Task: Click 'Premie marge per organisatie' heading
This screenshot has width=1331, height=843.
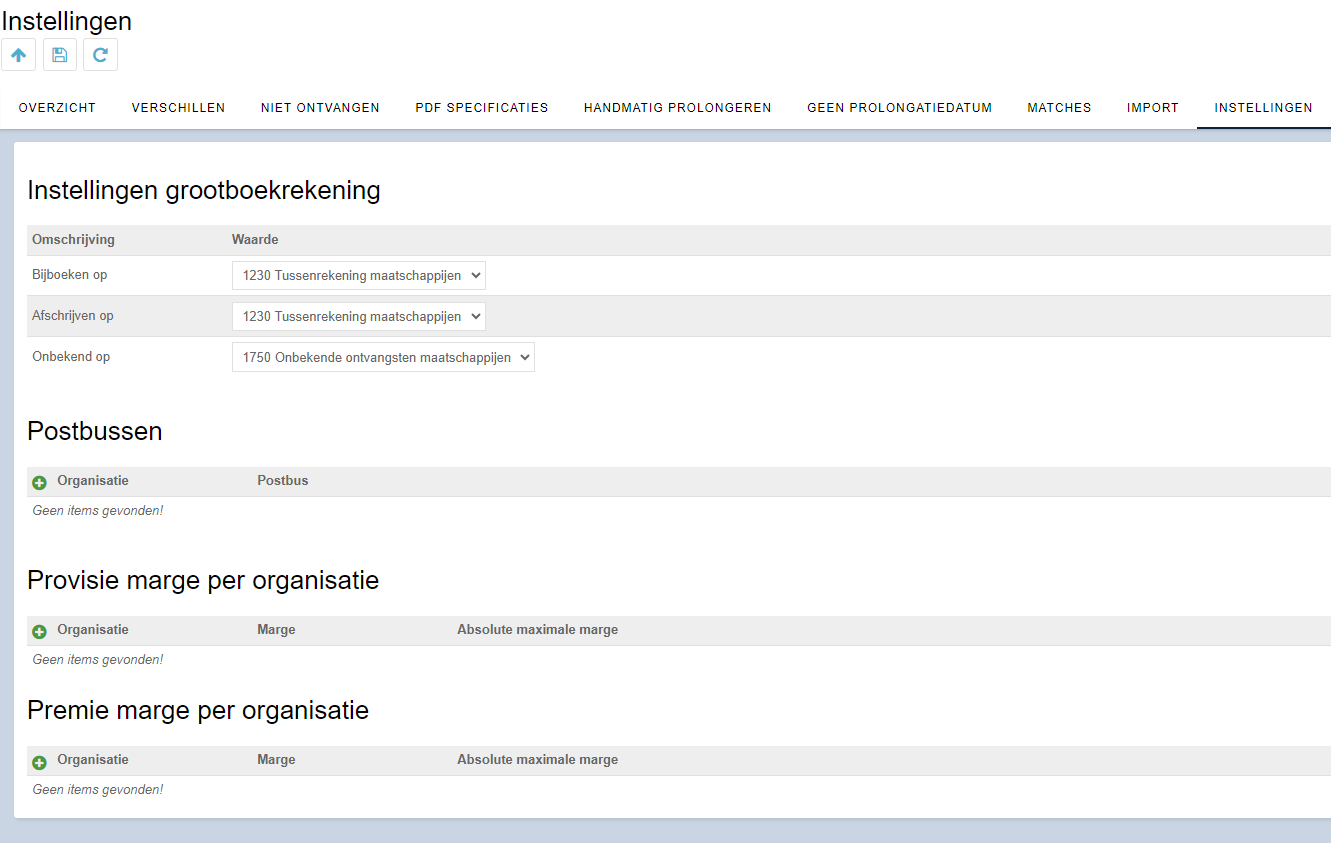Action: 198,710
